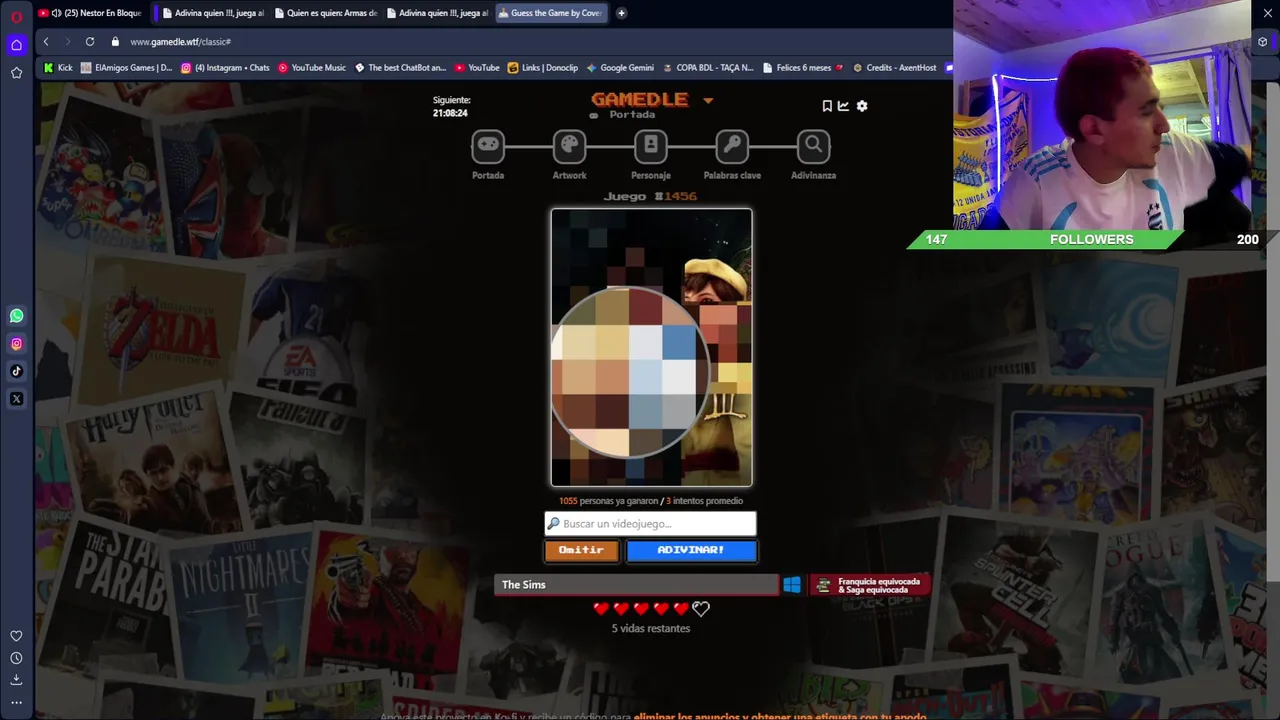Click the Windows platform icon beside The Sims
The height and width of the screenshot is (720, 1280).
click(x=792, y=585)
